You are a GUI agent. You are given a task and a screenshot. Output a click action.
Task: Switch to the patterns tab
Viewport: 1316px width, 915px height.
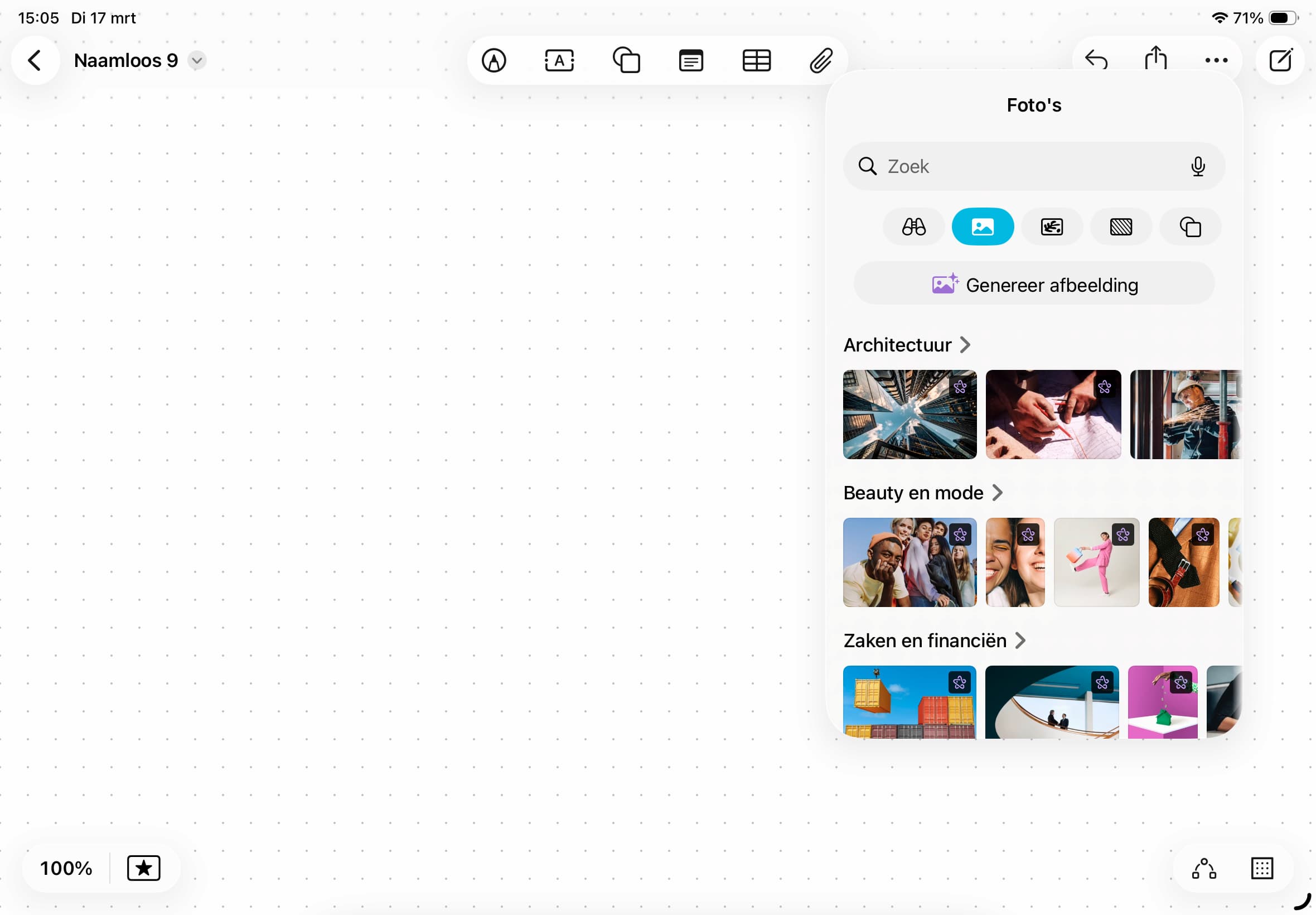coord(1121,227)
